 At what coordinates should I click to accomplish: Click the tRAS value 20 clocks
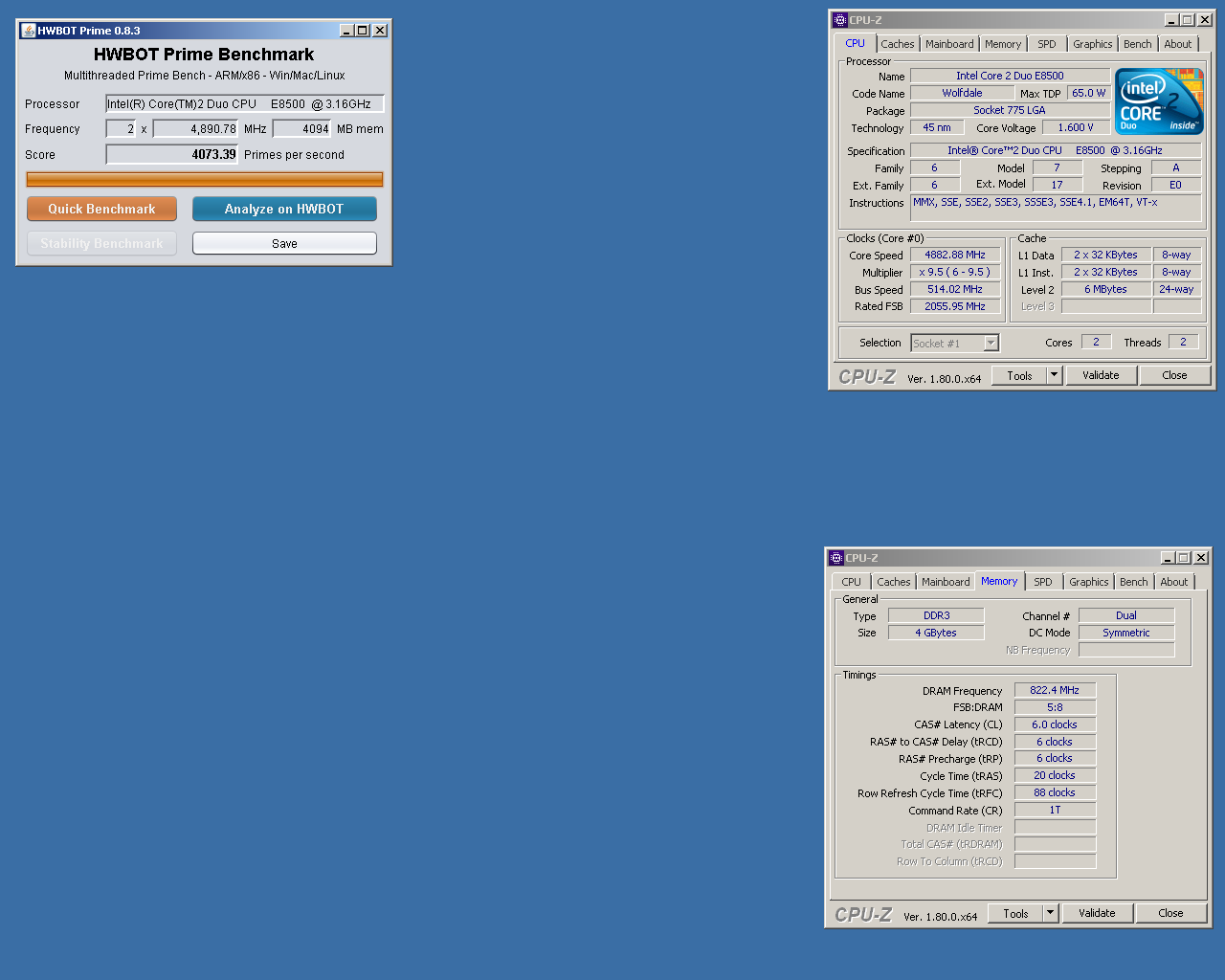1055,775
